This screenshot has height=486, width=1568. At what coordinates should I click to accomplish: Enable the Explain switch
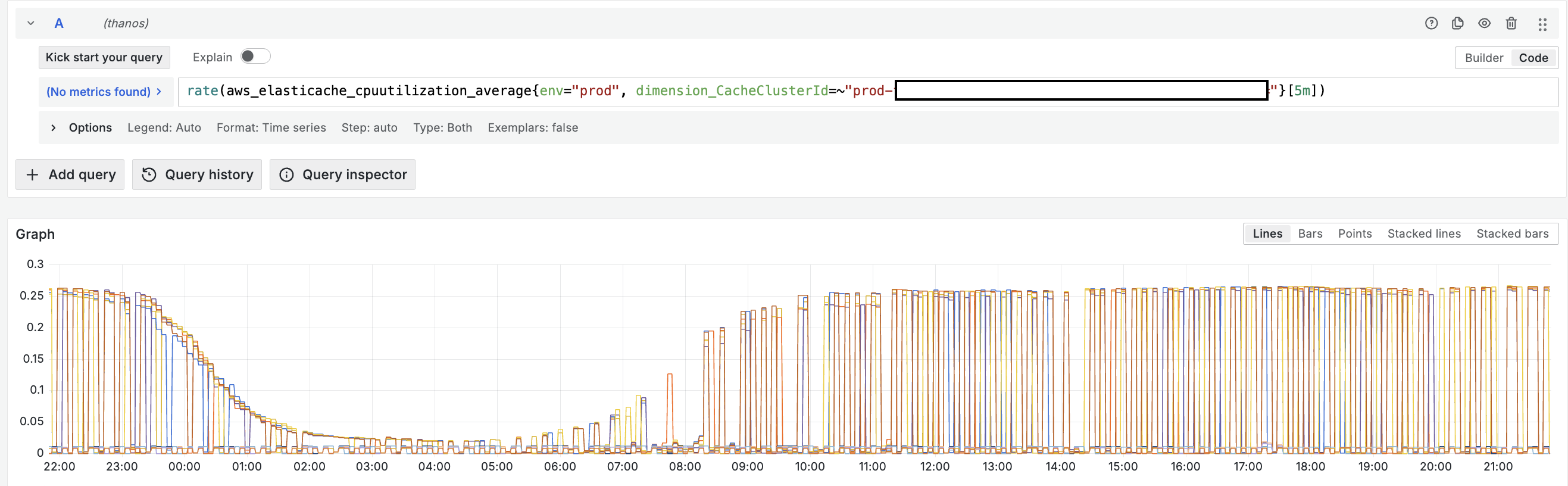(255, 57)
